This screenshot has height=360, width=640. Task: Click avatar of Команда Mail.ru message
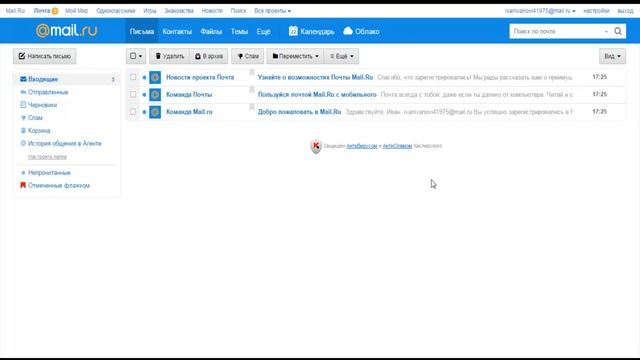(155, 111)
